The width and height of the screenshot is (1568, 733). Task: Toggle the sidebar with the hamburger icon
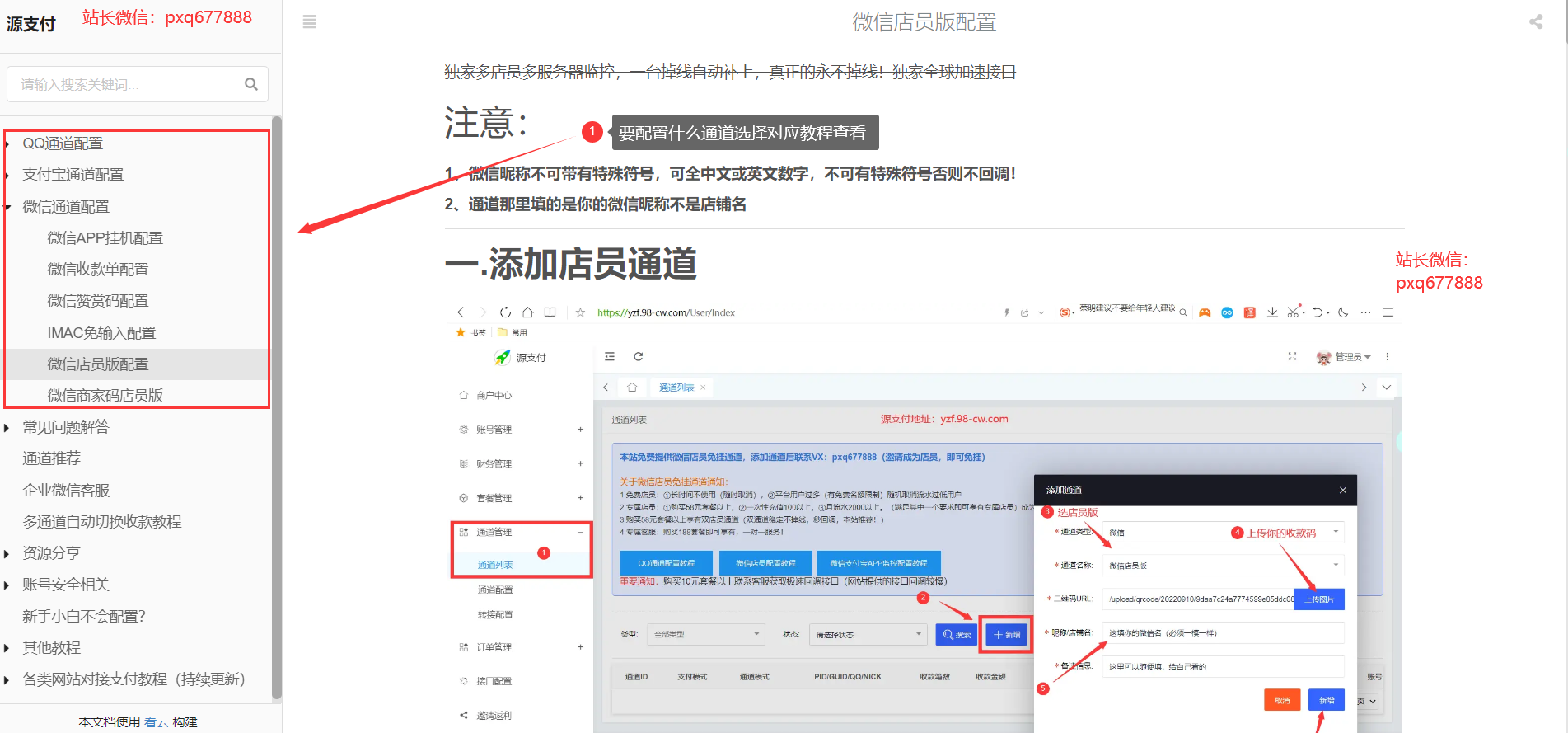(310, 22)
